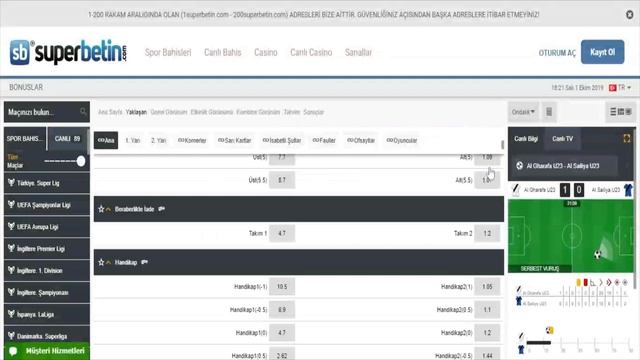Open Spor Bahisleri in top navigation
Screen dimensions: 640x360
(168, 52)
